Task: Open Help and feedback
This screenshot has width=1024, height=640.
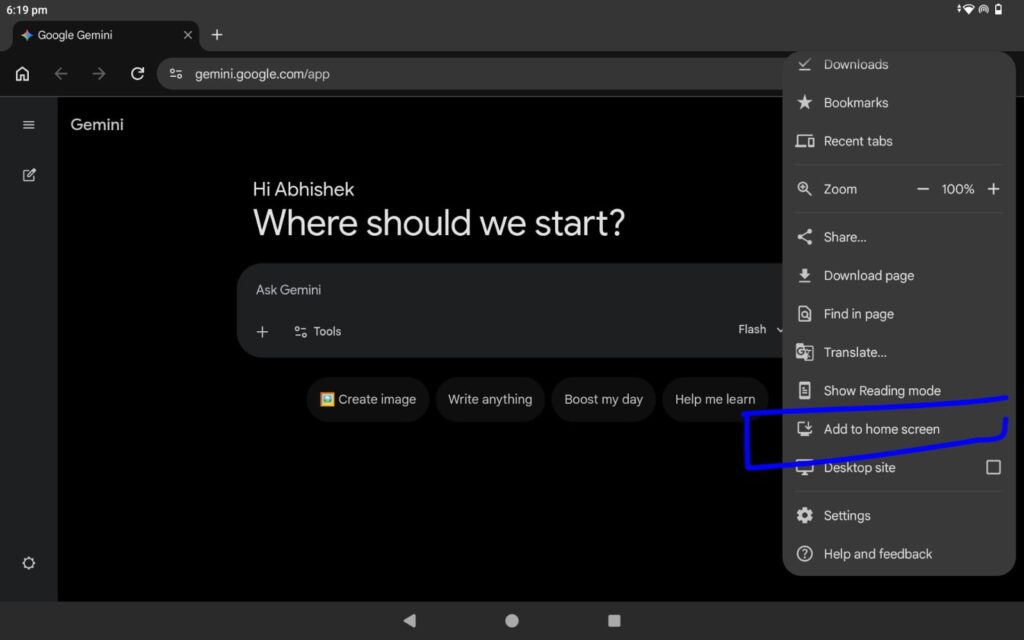Action: point(899,554)
